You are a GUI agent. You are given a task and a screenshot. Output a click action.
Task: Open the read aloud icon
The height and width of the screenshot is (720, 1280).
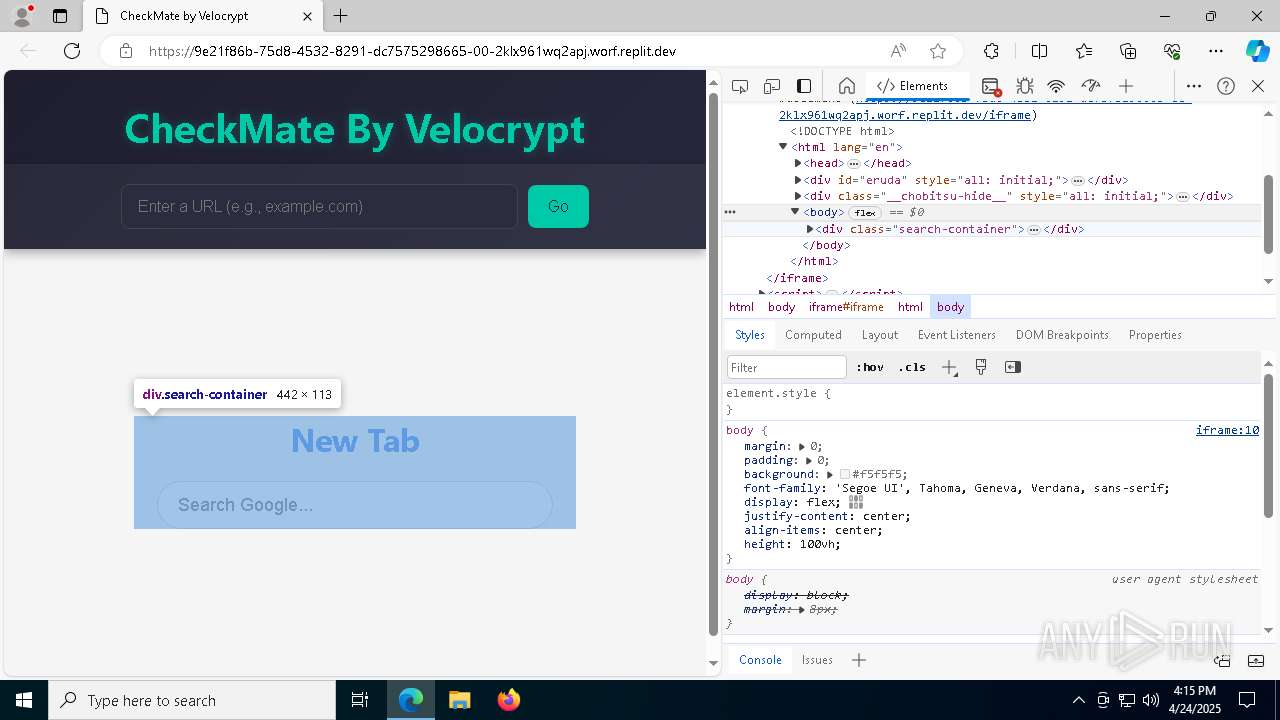[x=898, y=51]
